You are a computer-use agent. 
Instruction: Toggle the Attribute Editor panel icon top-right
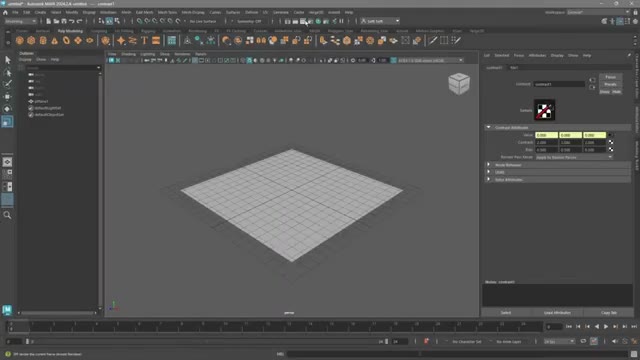(x=620, y=21)
